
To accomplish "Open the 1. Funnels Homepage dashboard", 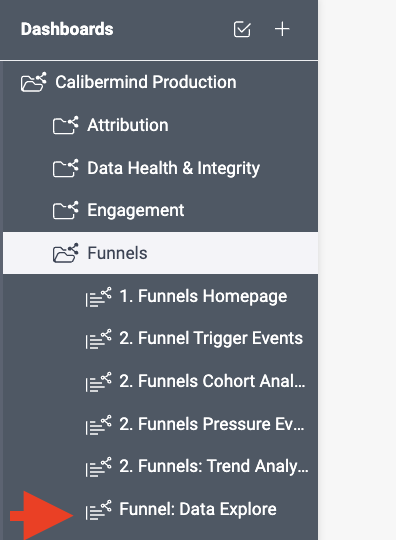I will (x=203, y=296).
